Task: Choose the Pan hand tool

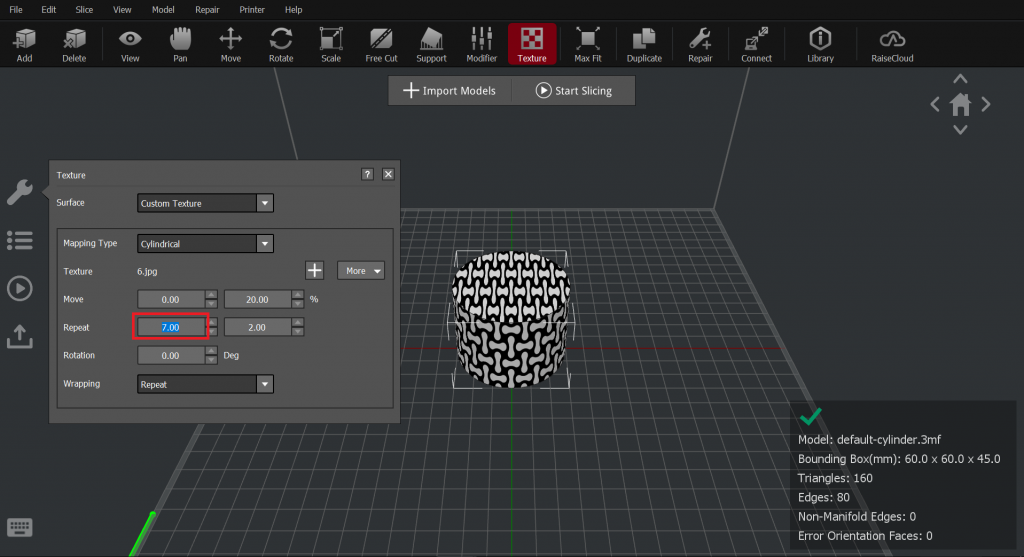Action: click(180, 44)
